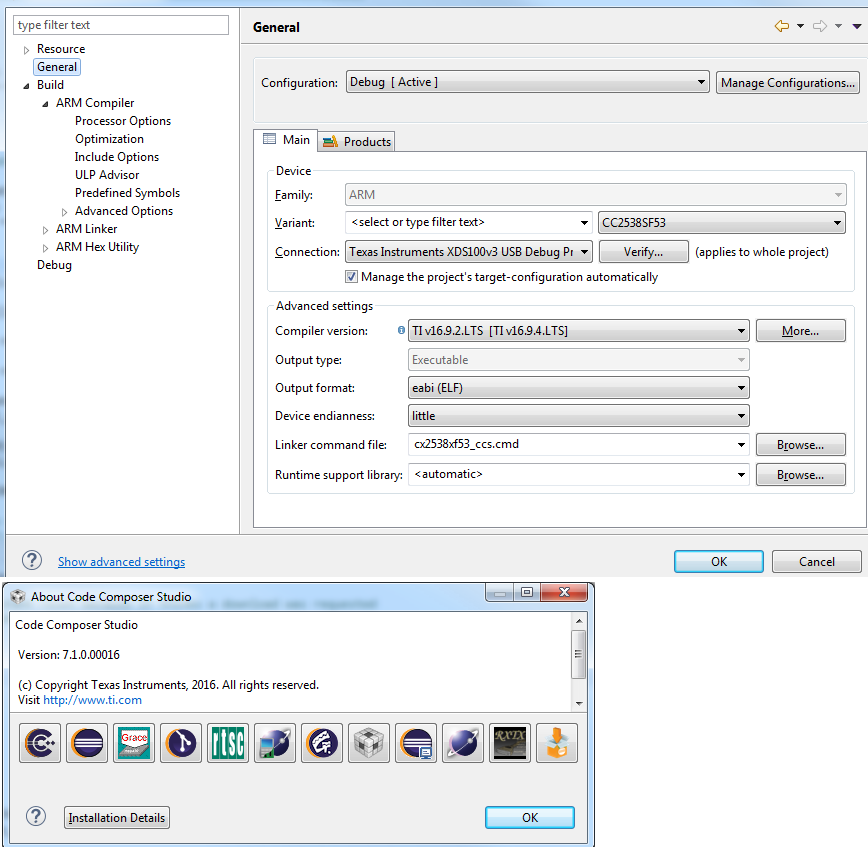Click the Eclipse icon with monitor overlay
The image size is (868, 847).
416,743
